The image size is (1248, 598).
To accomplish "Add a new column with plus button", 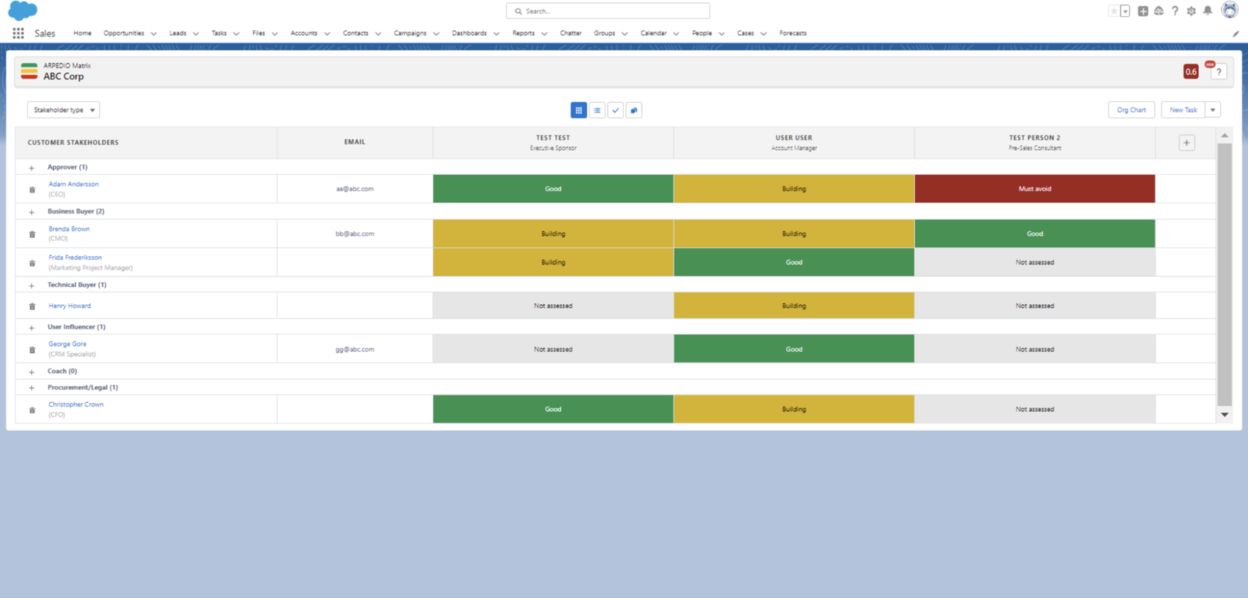I will [1187, 143].
